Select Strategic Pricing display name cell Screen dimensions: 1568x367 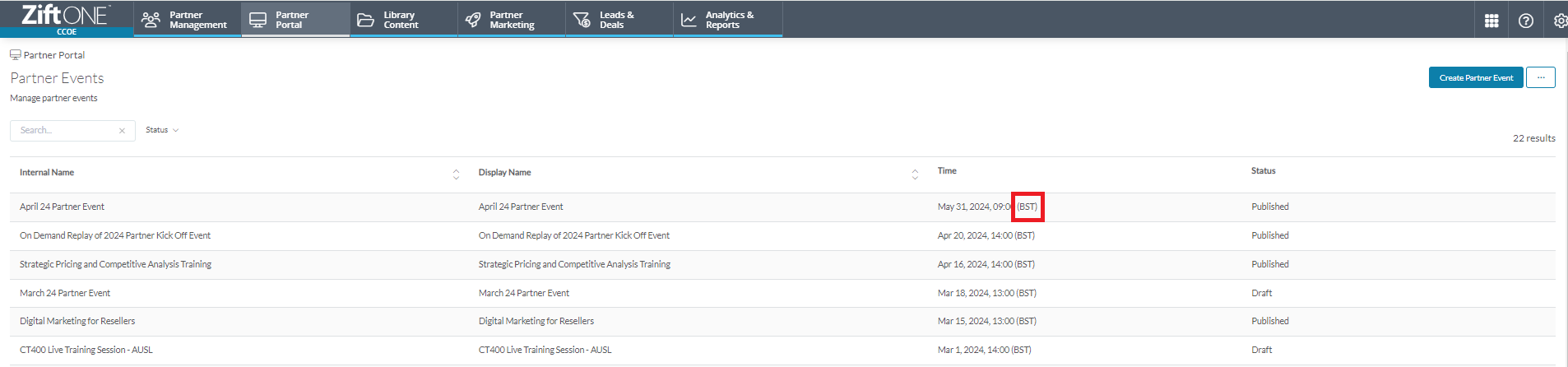click(x=574, y=264)
